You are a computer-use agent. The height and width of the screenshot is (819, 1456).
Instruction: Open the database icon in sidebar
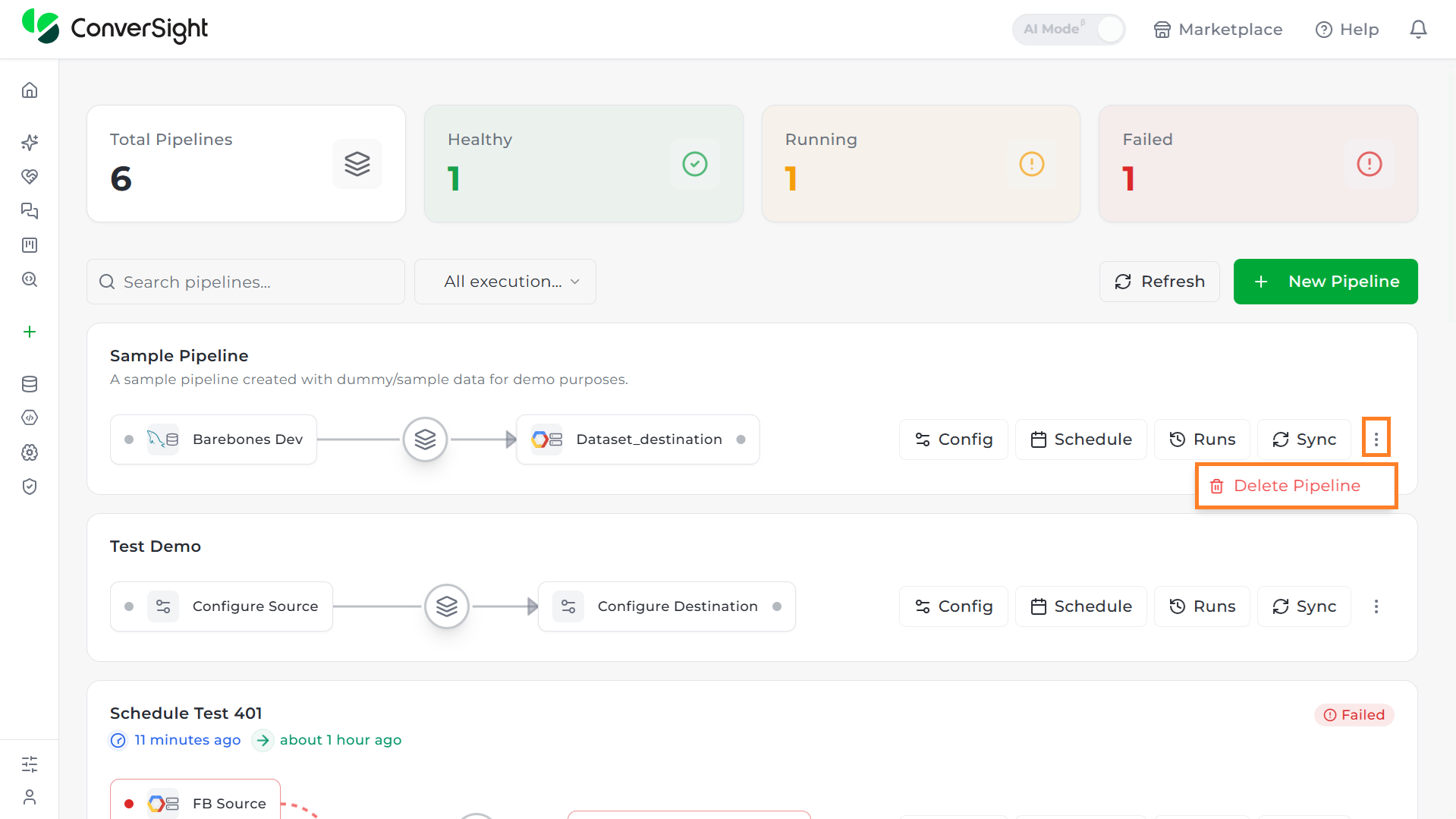click(x=30, y=384)
